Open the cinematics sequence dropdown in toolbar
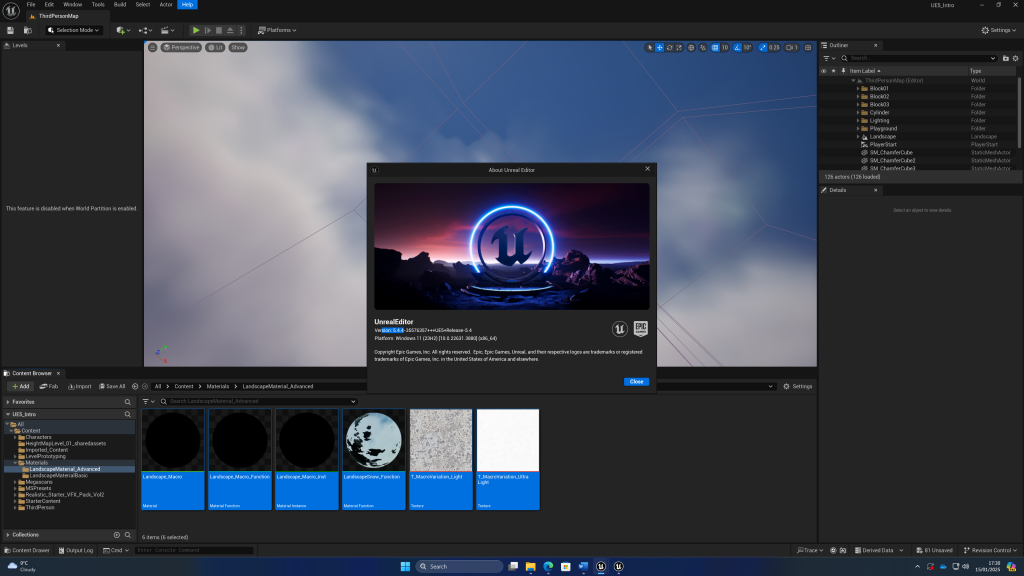 167,30
